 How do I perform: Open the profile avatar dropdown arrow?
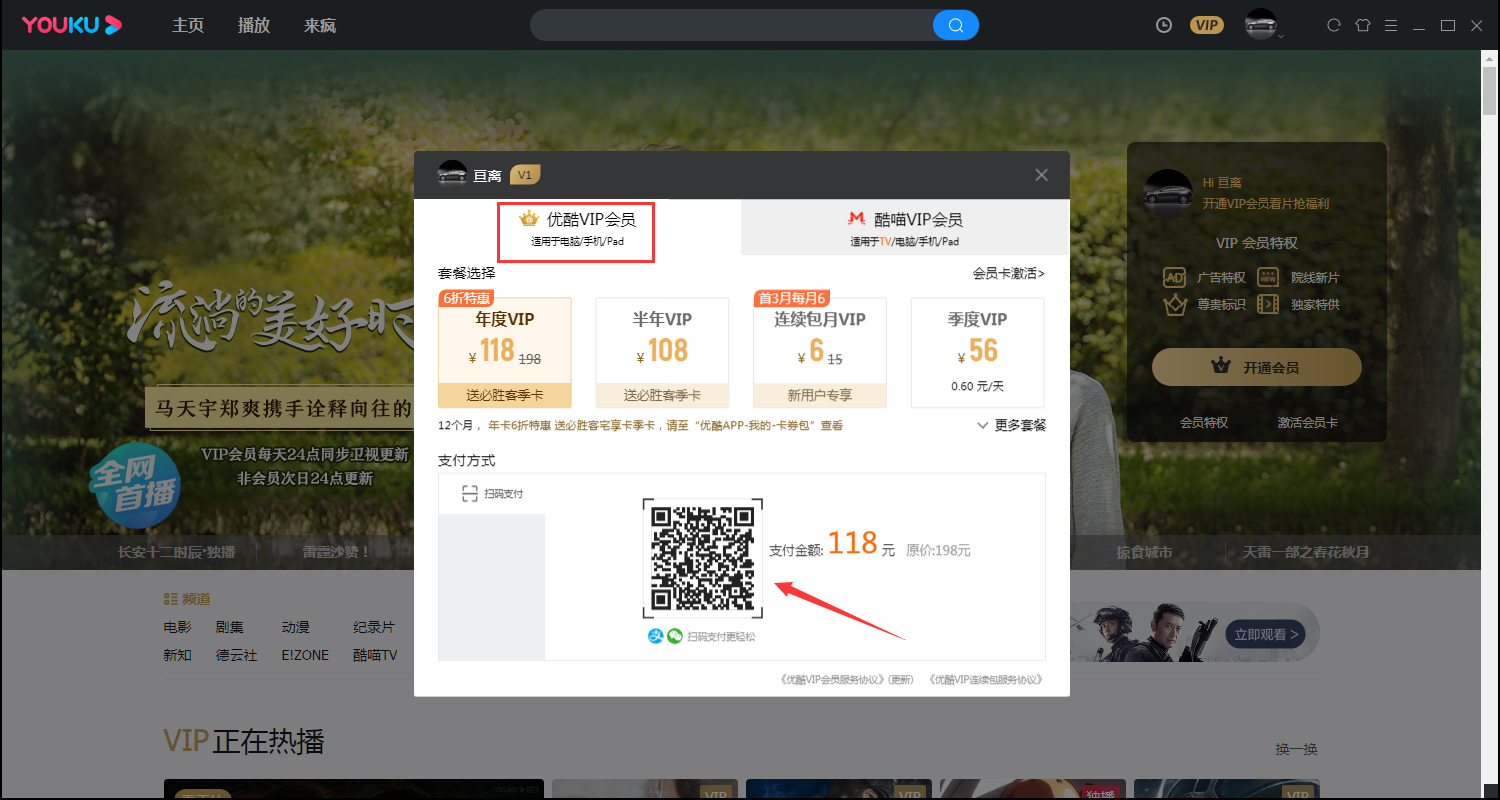(x=1282, y=35)
